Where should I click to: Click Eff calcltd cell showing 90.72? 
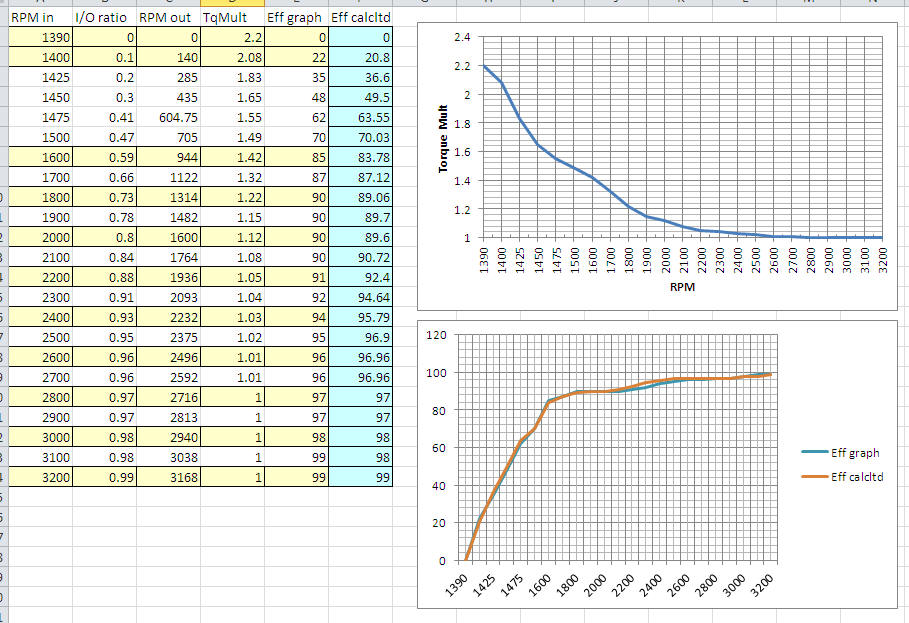[361, 257]
